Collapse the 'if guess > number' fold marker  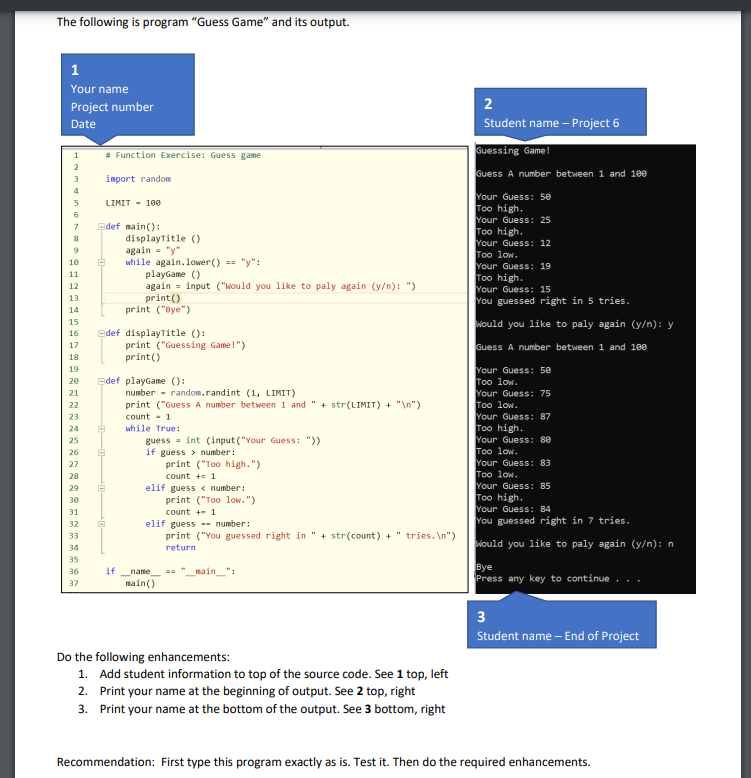pyautogui.click(x=101, y=453)
